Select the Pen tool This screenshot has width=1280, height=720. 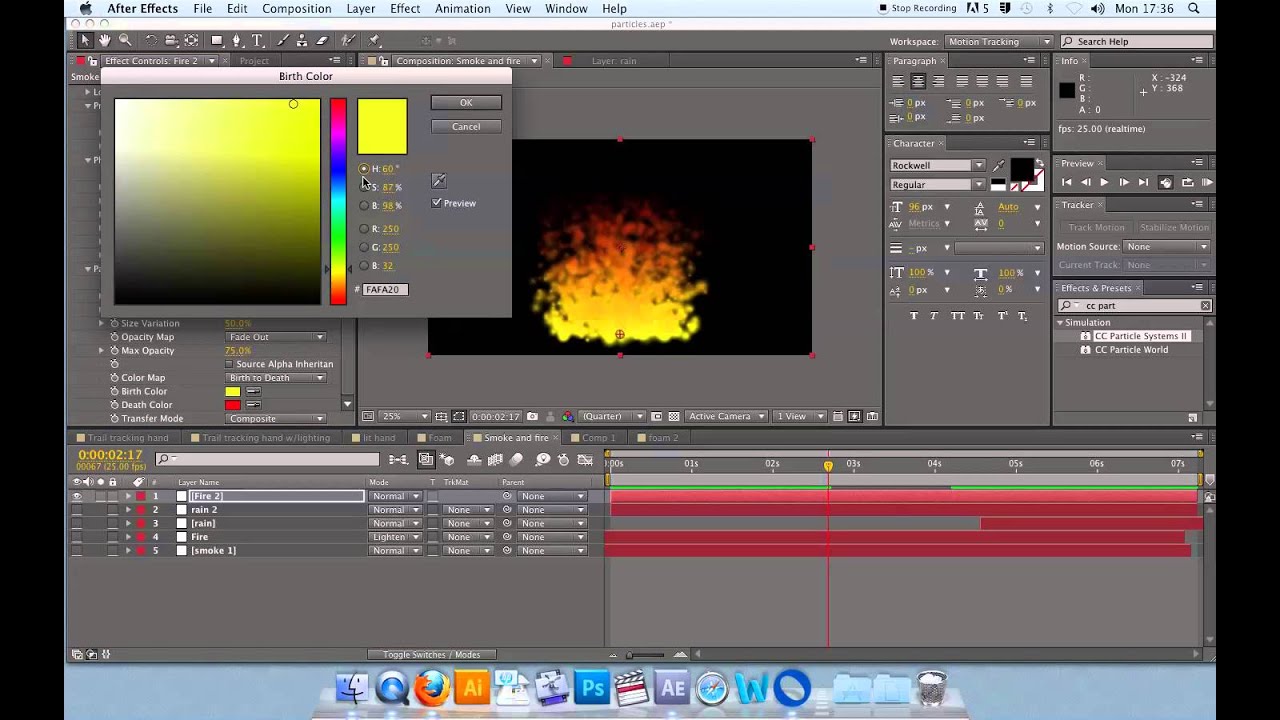[x=237, y=41]
